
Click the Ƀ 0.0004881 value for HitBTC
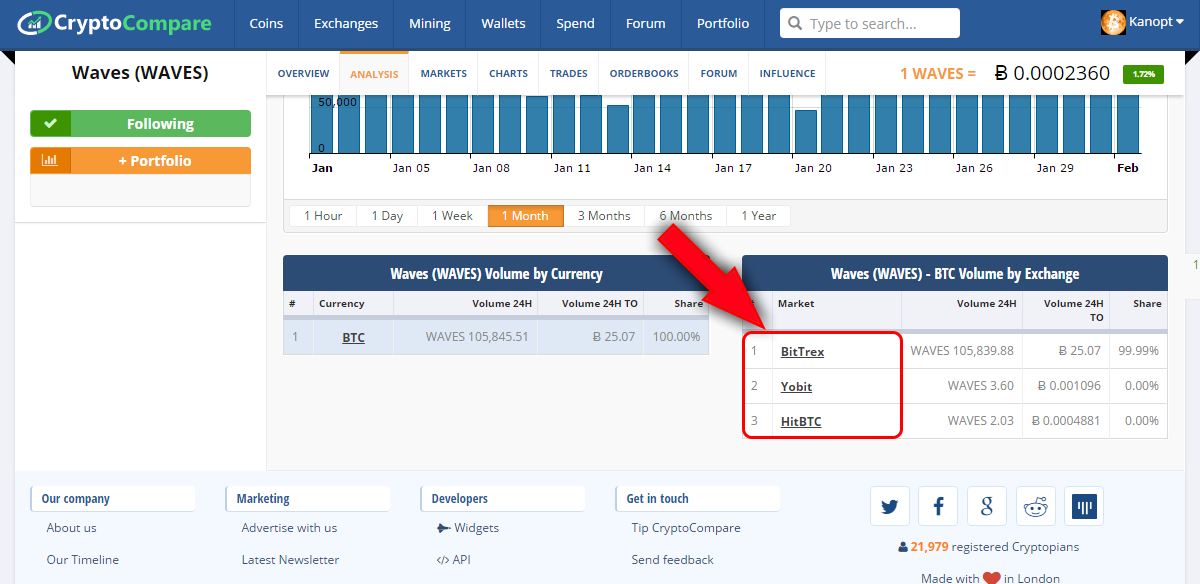pos(1066,421)
